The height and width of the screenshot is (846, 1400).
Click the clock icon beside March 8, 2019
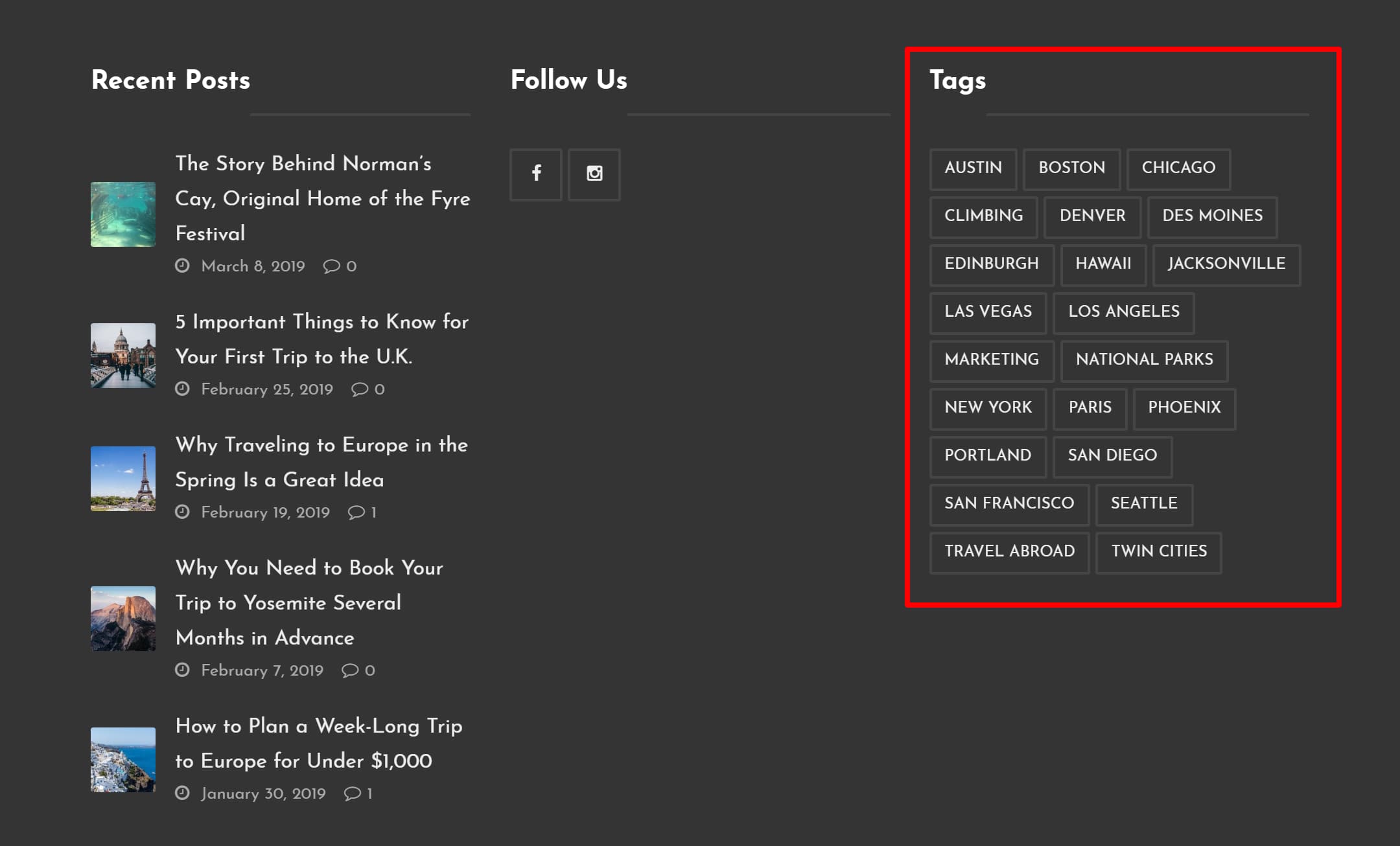[183, 265]
